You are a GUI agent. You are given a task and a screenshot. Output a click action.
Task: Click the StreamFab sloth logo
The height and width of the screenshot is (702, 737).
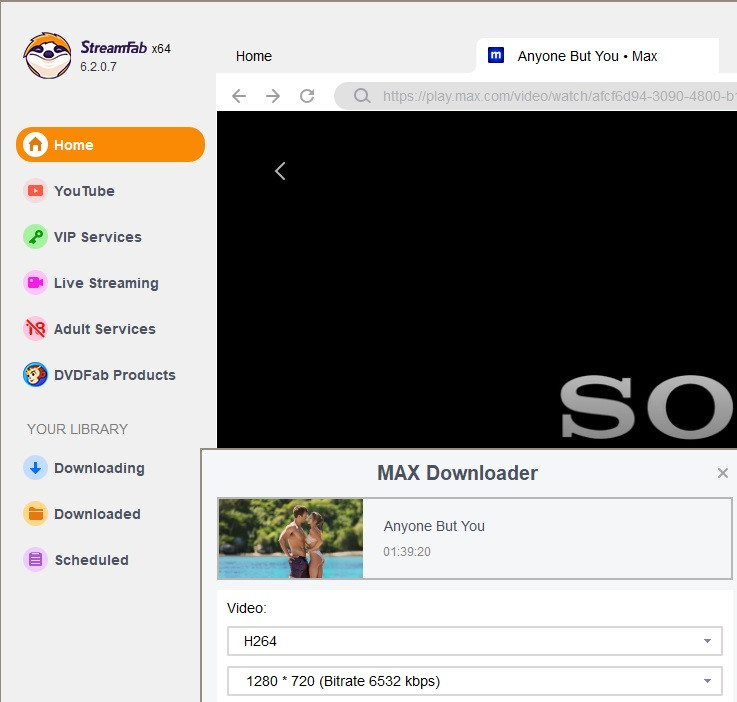(x=47, y=56)
